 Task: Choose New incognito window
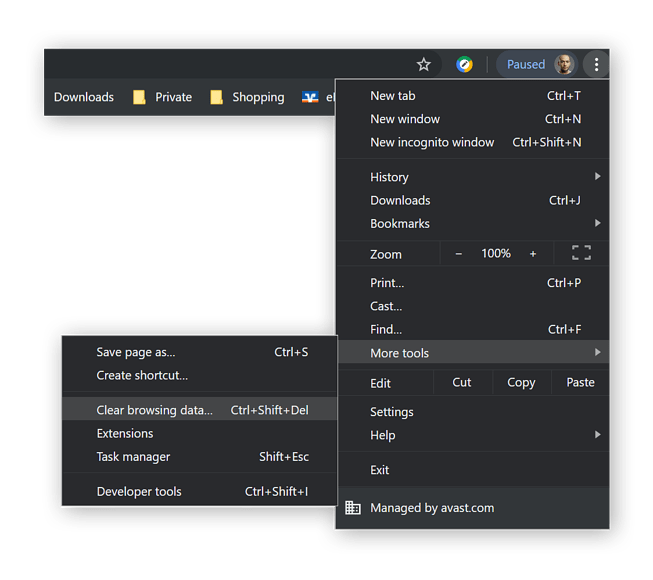click(432, 142)
